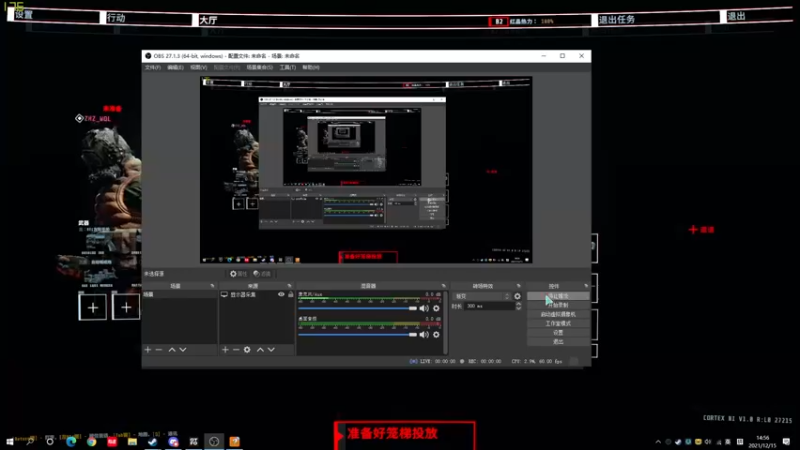Viewport: 800px width, 450px height.
Task: Add a new source with the plus icon
Action: [x=225, y=349]
